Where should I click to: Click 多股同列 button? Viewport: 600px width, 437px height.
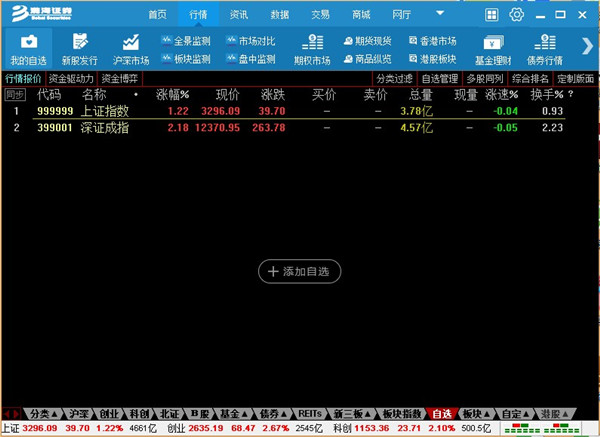(x=485, y=79)
